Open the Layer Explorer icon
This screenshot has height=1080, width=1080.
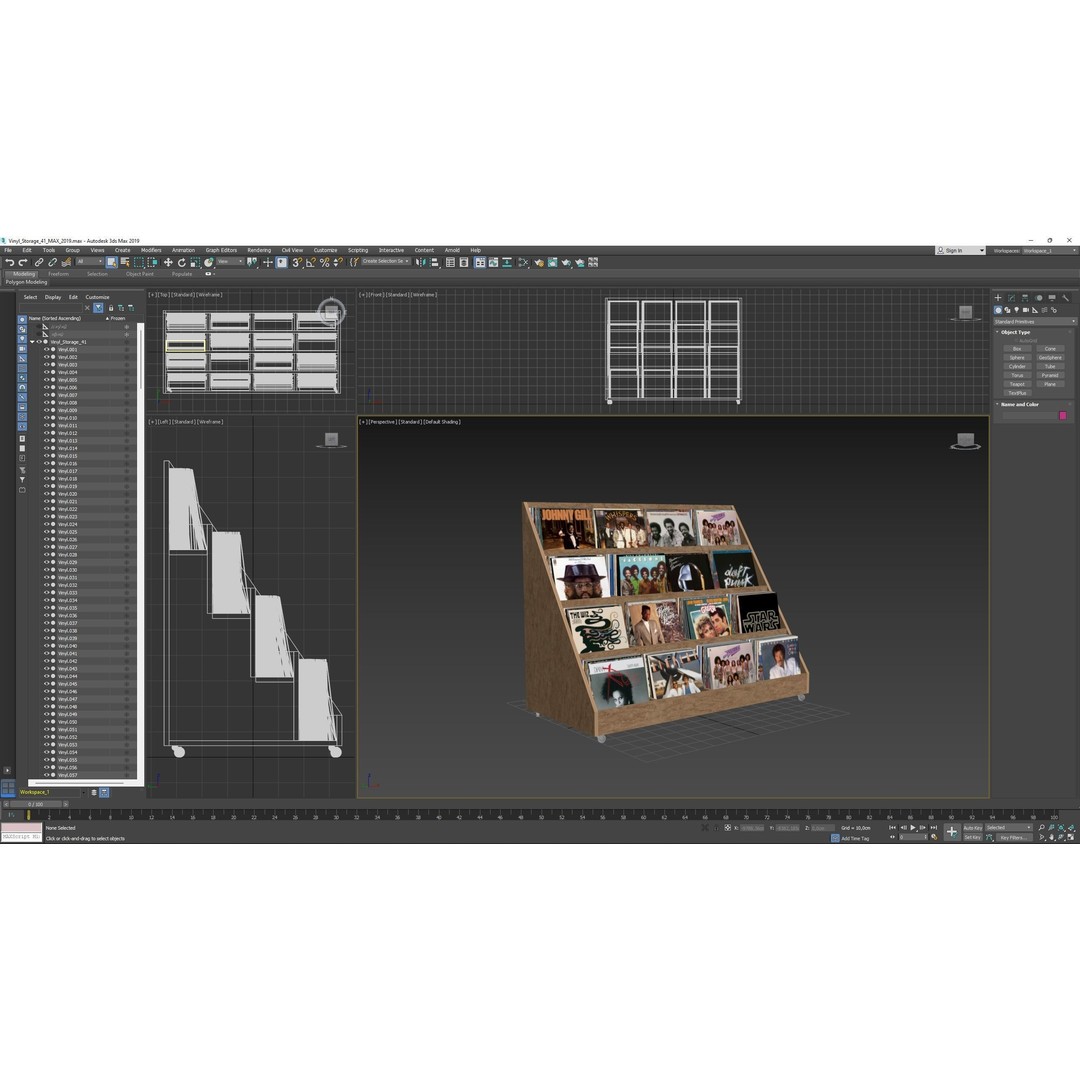click(x=464, y=262)
